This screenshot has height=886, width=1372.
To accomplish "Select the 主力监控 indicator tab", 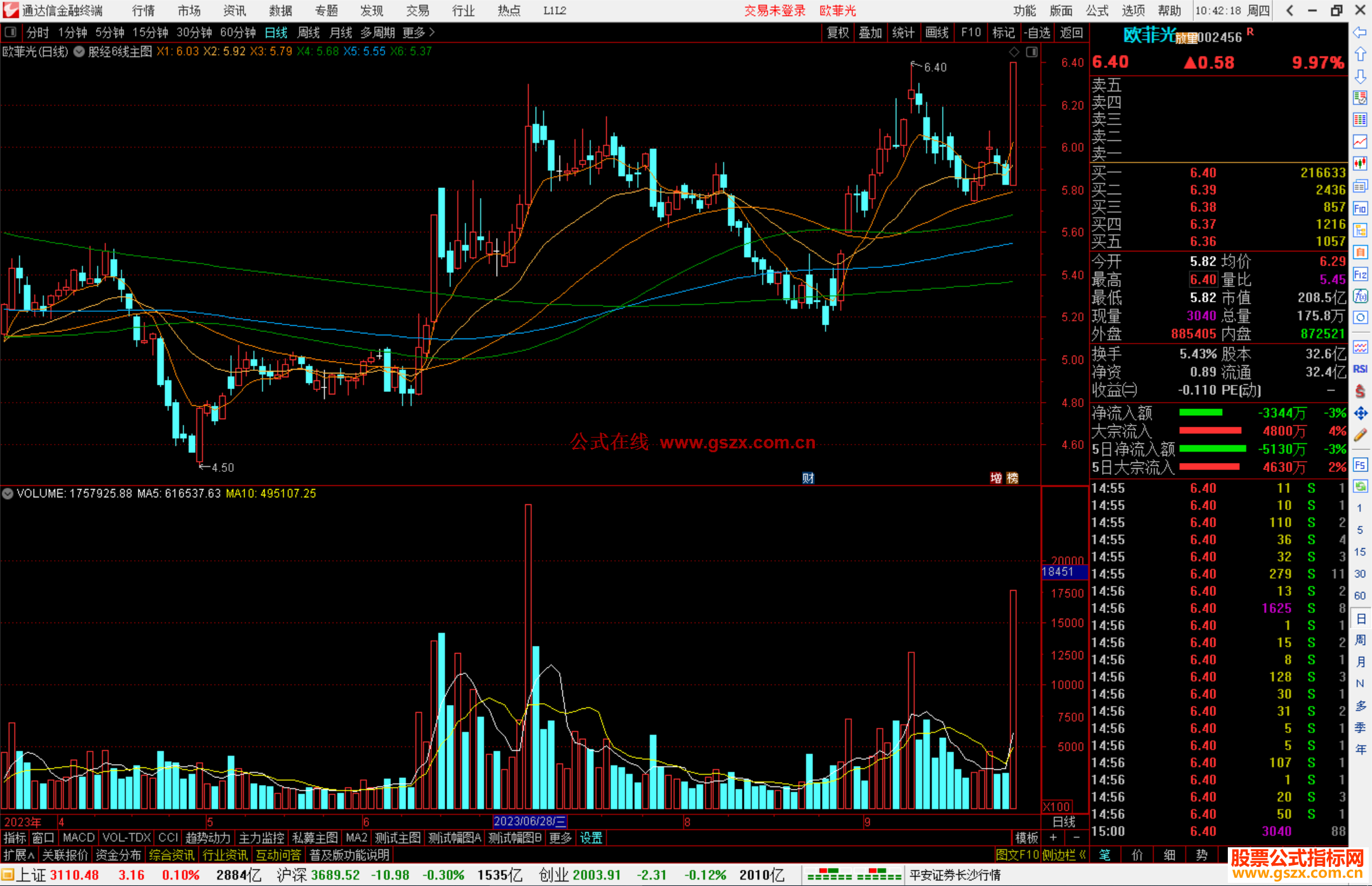I will point(261,838).
